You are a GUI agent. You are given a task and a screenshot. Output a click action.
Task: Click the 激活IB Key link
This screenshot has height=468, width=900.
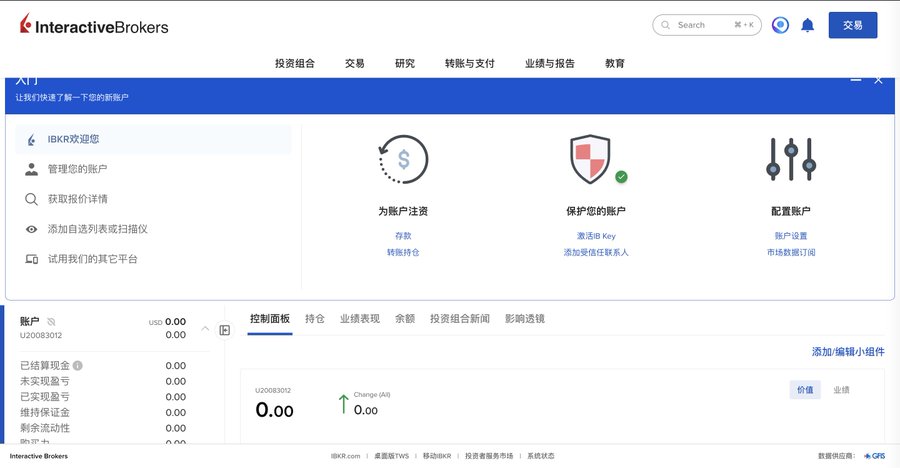point(596,236)
